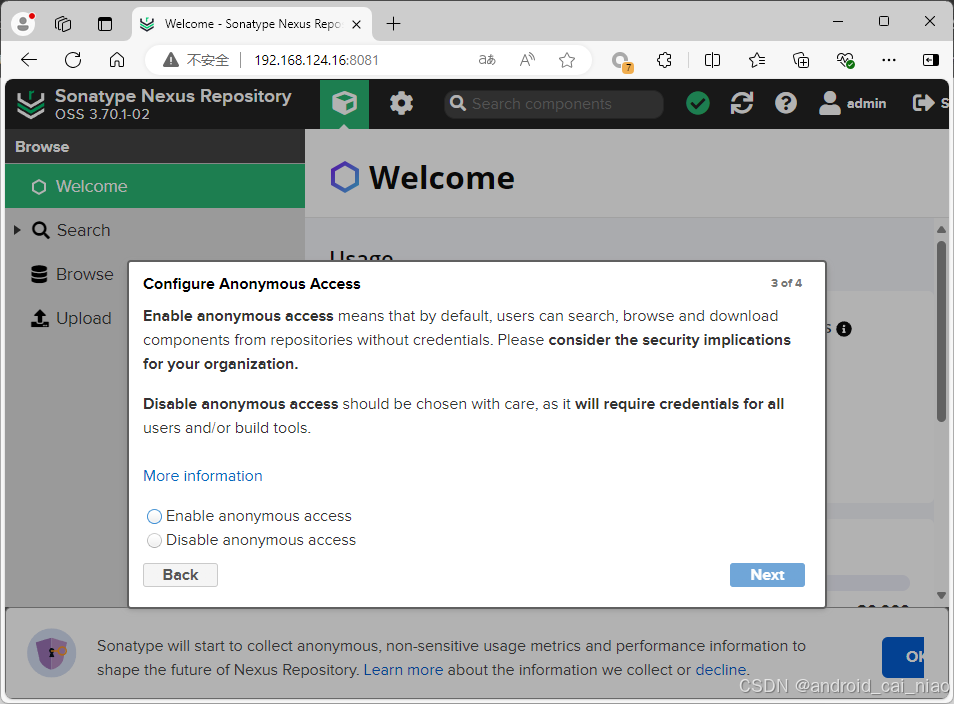Click OK on the usage metrics banner
The height and width of the screenshot is (704, 954).
(904, 657)
